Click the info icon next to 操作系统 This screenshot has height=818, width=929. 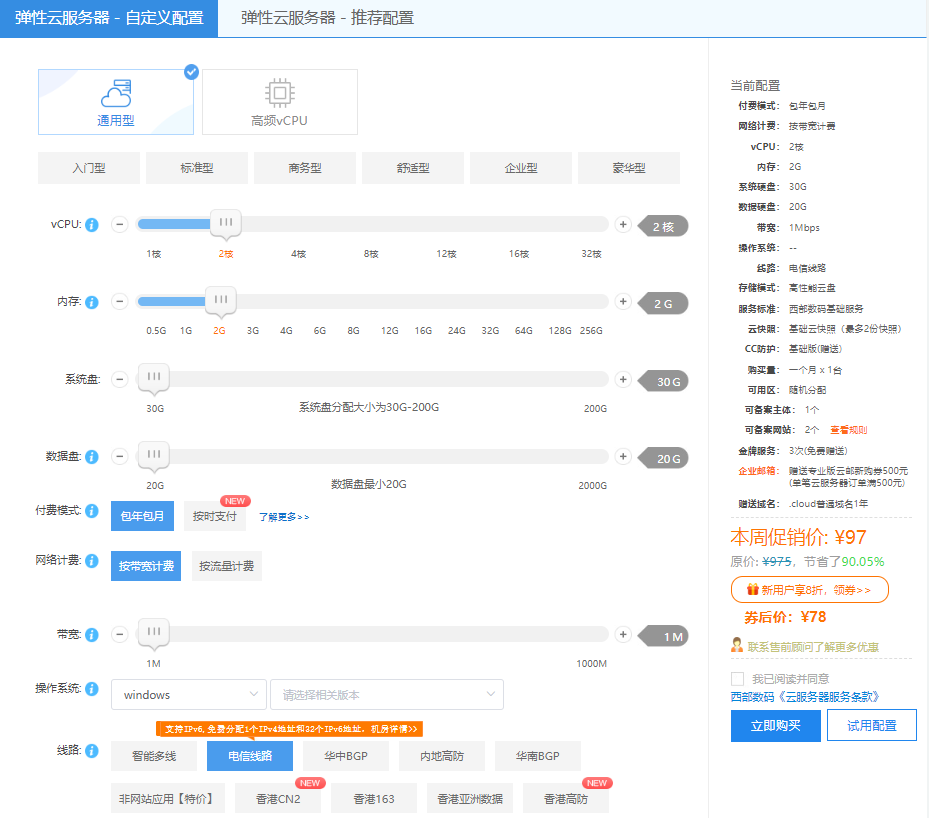92,689
